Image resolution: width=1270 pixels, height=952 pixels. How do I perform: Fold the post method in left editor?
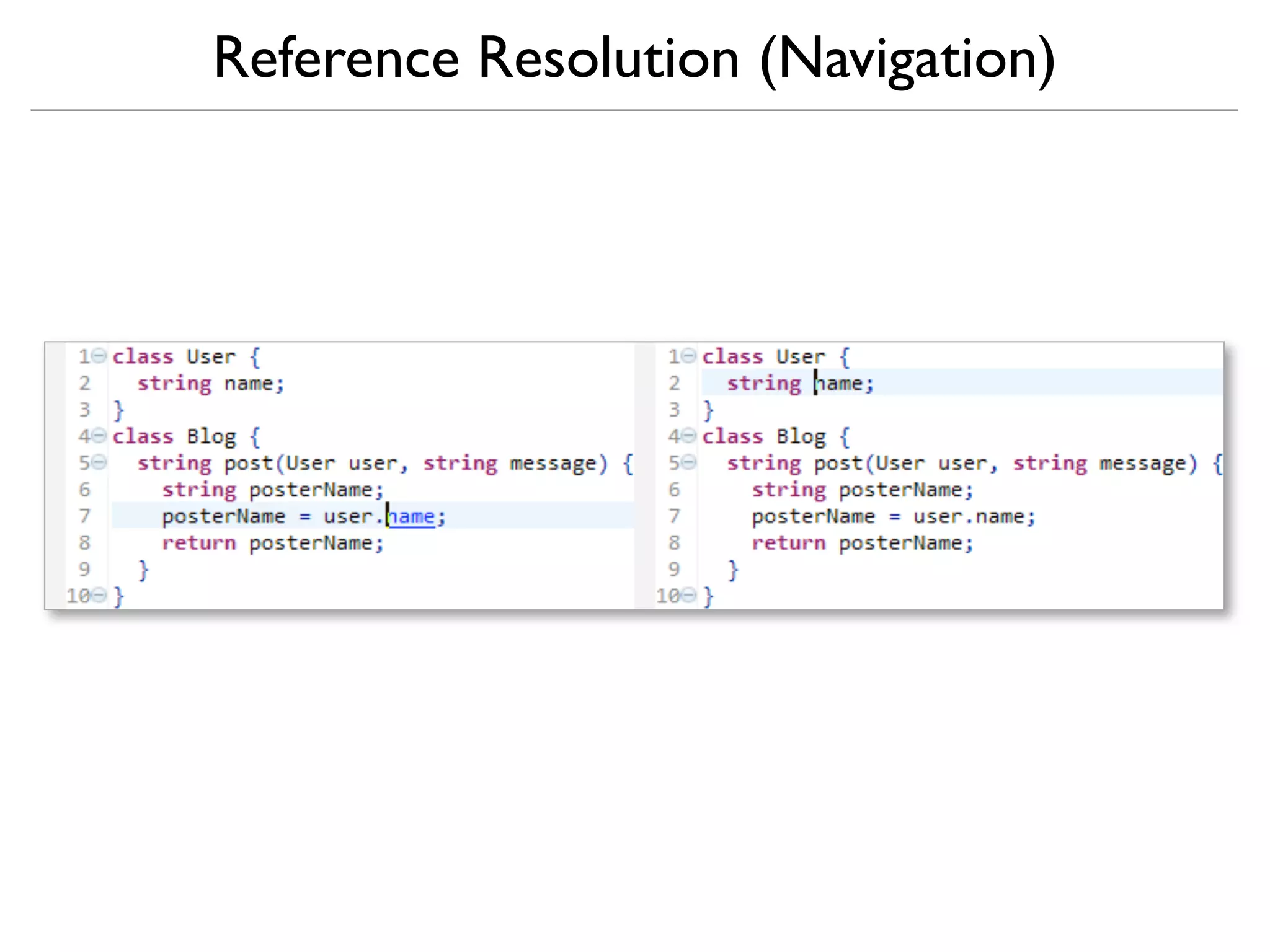click(x=99, y=462)
